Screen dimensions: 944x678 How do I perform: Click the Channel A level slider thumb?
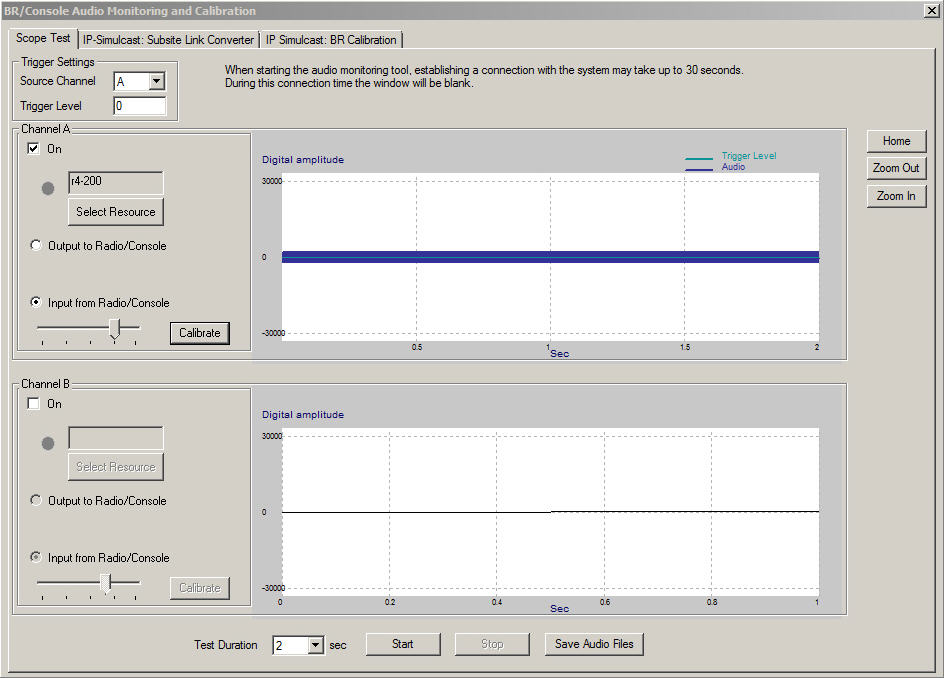click(115, 329)
